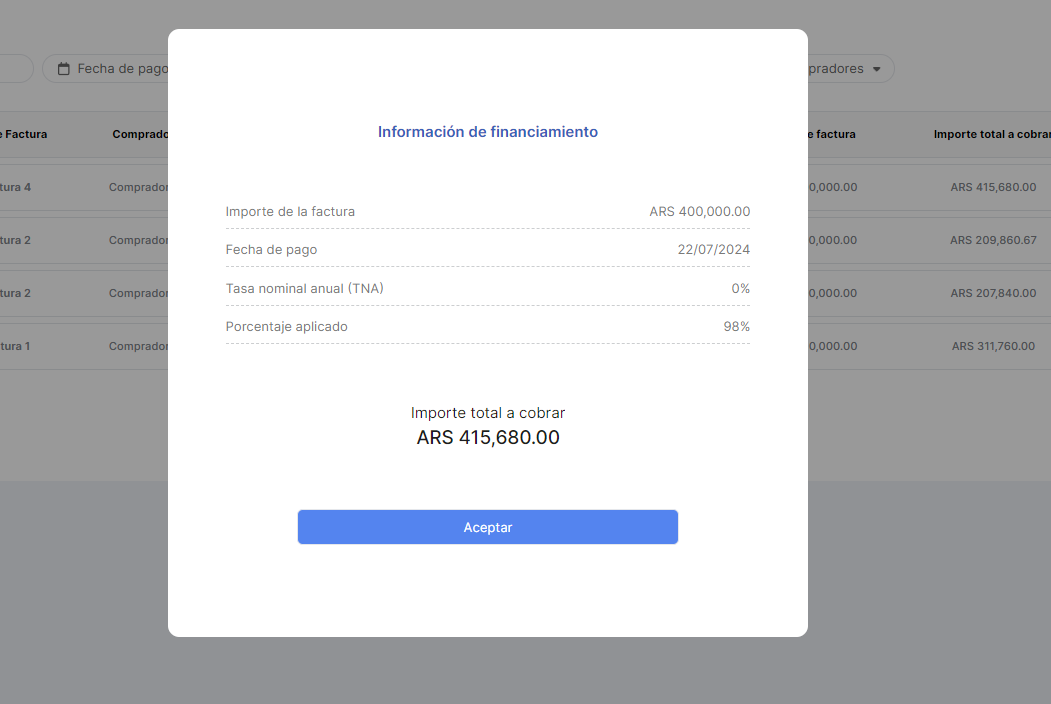
Task: Click the bold ARS 415,680.00 total in dialog
Action: coord(487,438)
